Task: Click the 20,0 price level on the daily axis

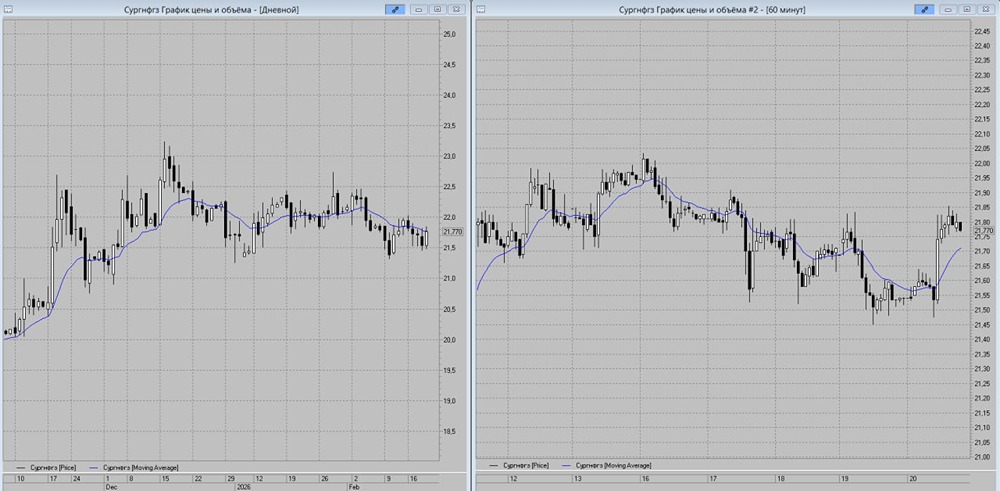Action: pos(449,339)
